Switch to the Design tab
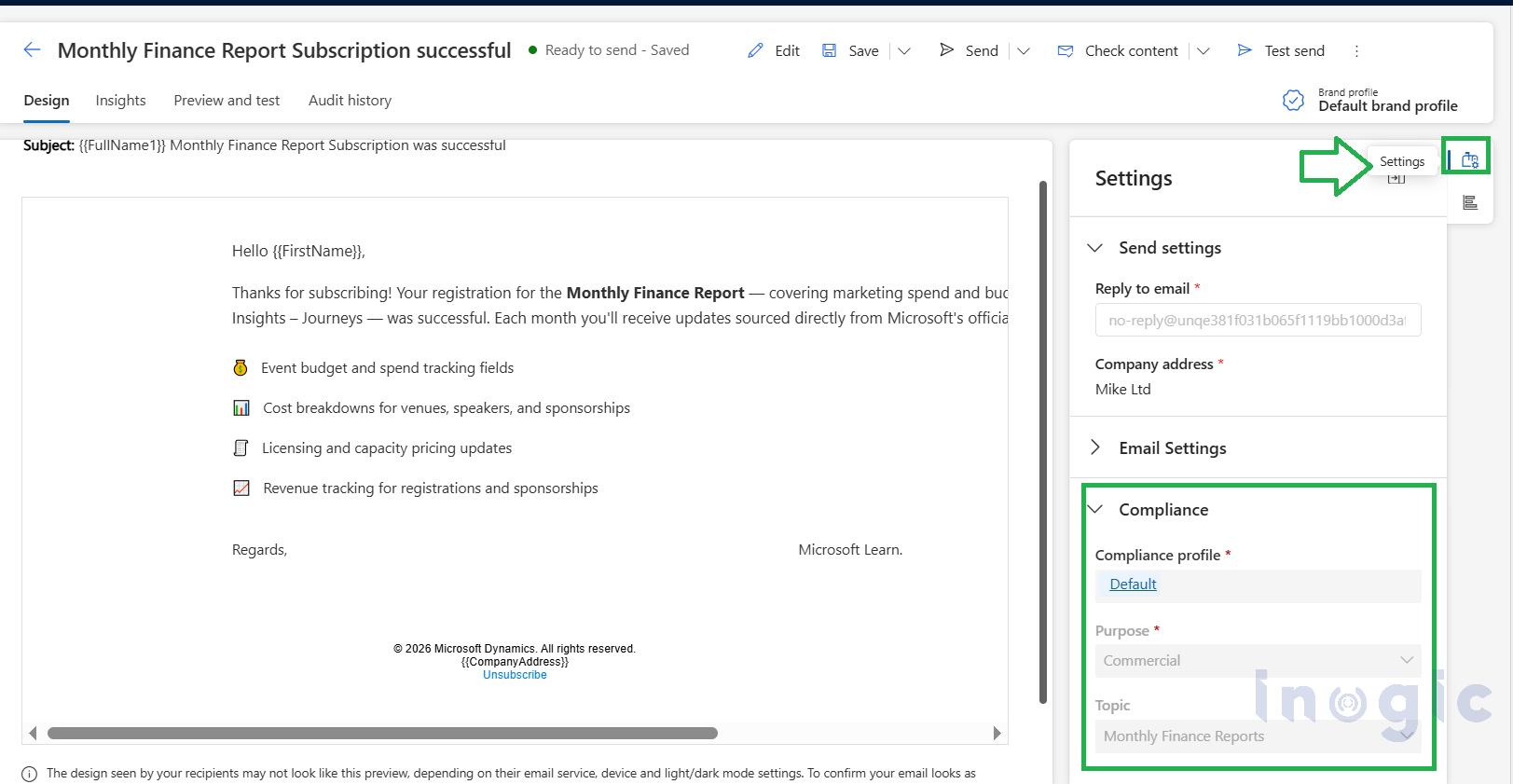Image resolution: width=1513 pixels, height=784 pixels. coord(47,101)
